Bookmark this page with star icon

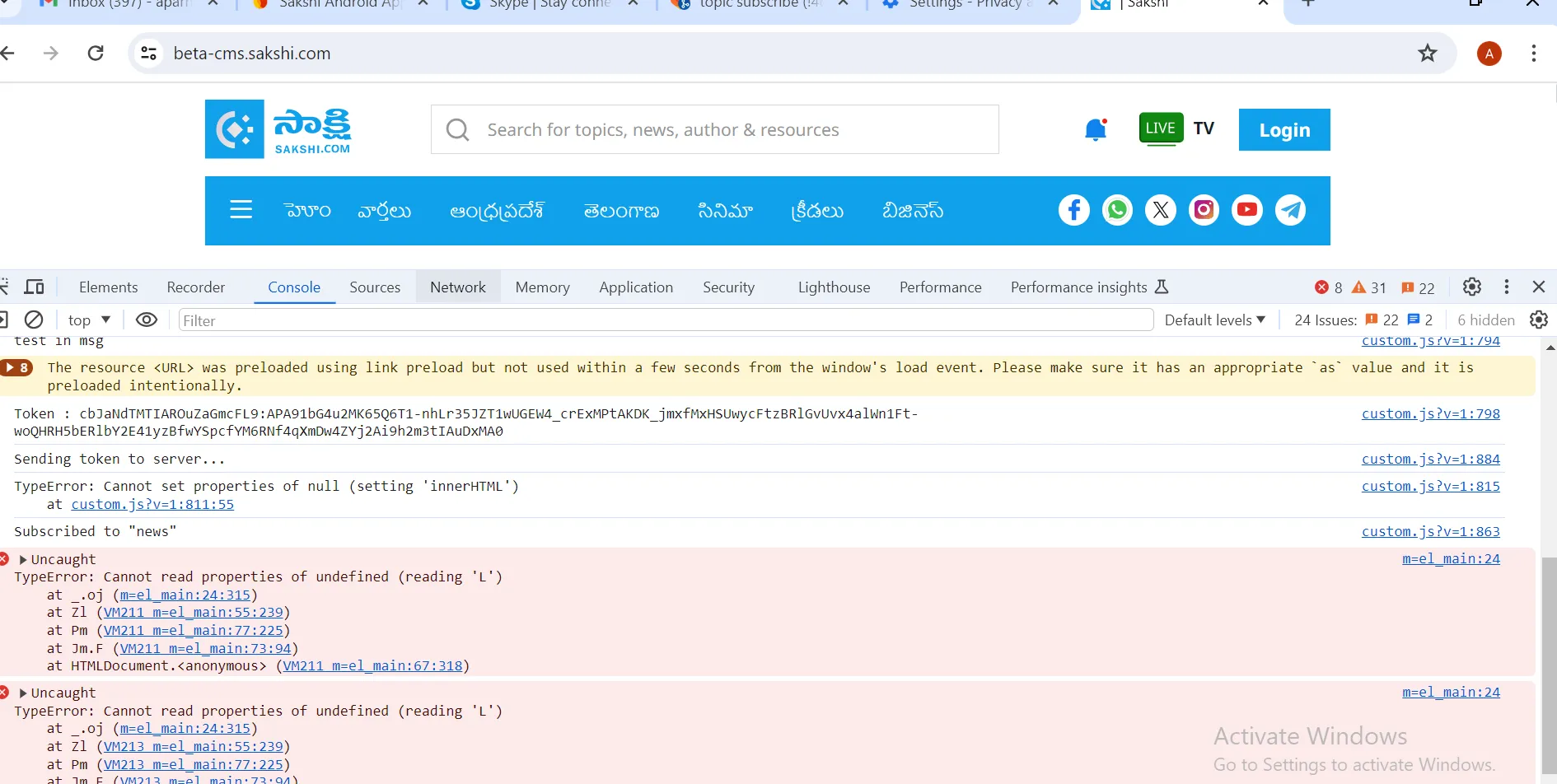[1428, 54]
